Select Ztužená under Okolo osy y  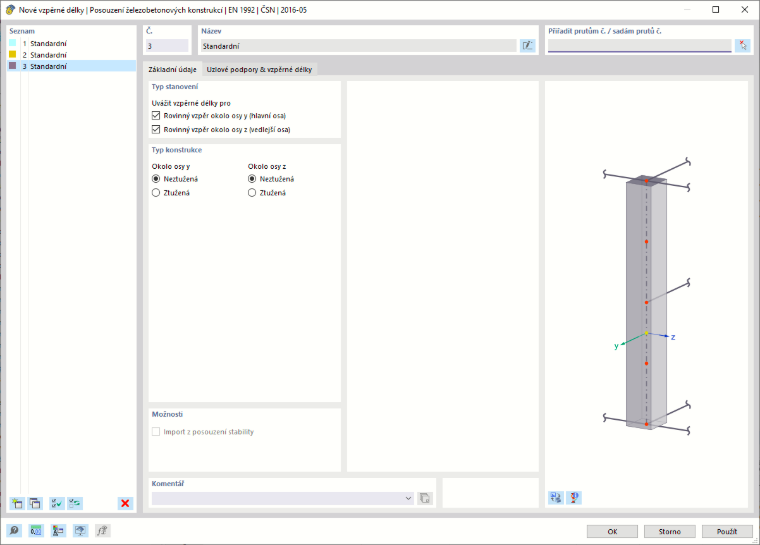(x=156, y=192)
